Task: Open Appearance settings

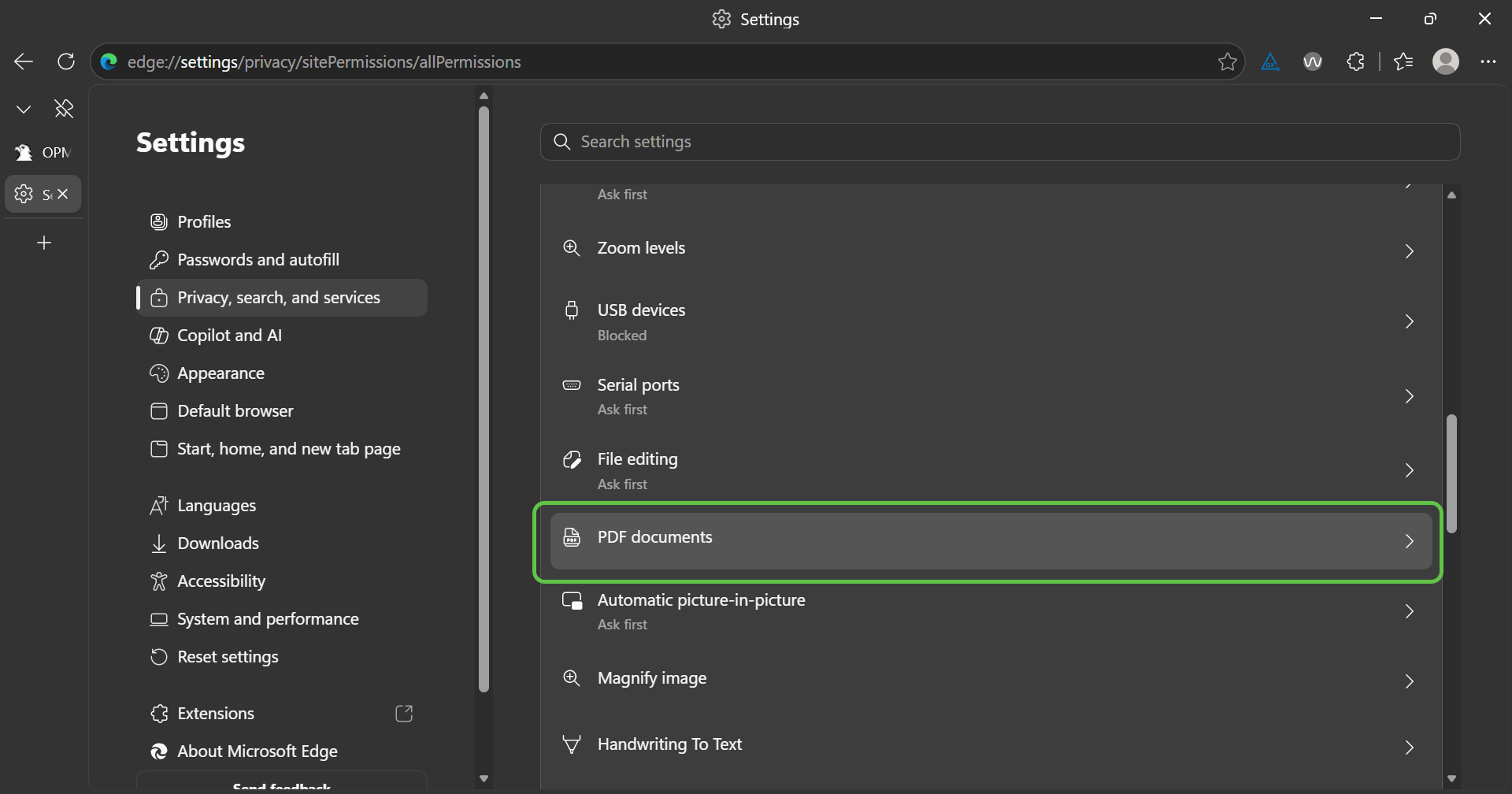Action: point(282,373)
